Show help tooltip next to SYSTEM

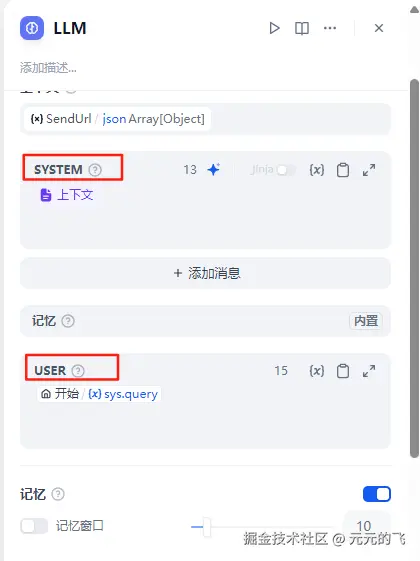coord(95,170)
